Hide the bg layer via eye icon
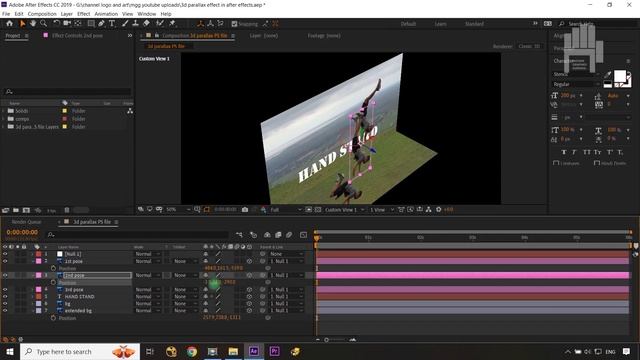The width and height of the screenshot is (640, 360). [x=5, y=304]
